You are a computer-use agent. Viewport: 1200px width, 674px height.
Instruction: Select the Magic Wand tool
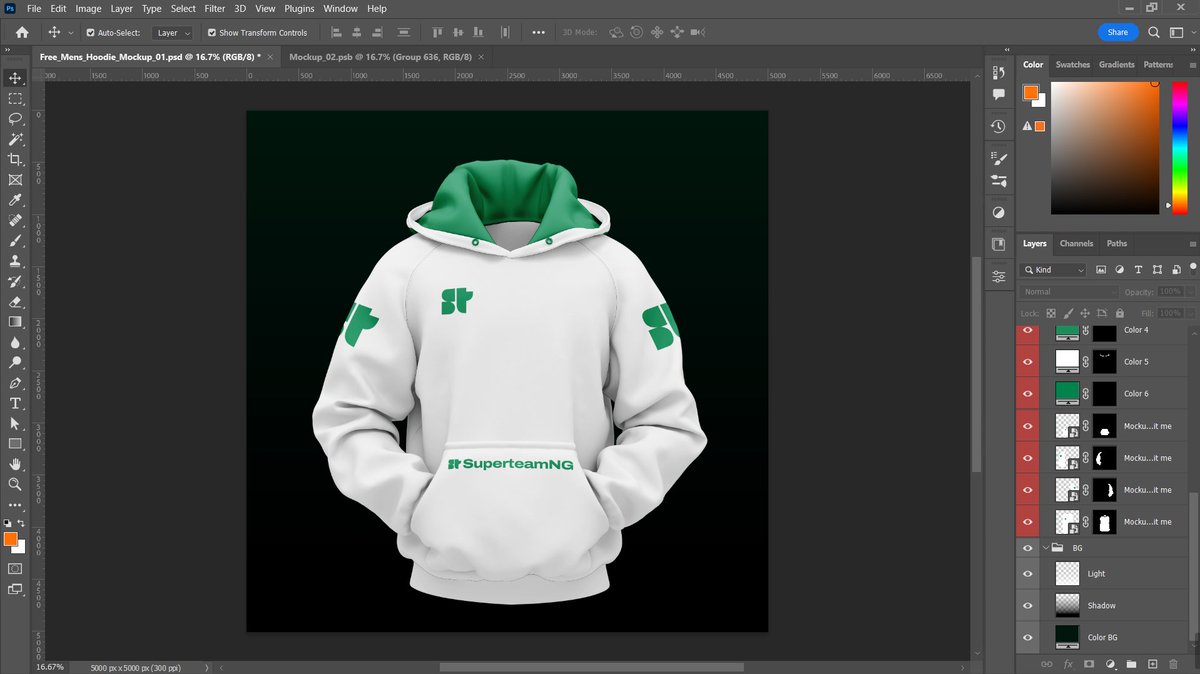(x=15, y=139)
